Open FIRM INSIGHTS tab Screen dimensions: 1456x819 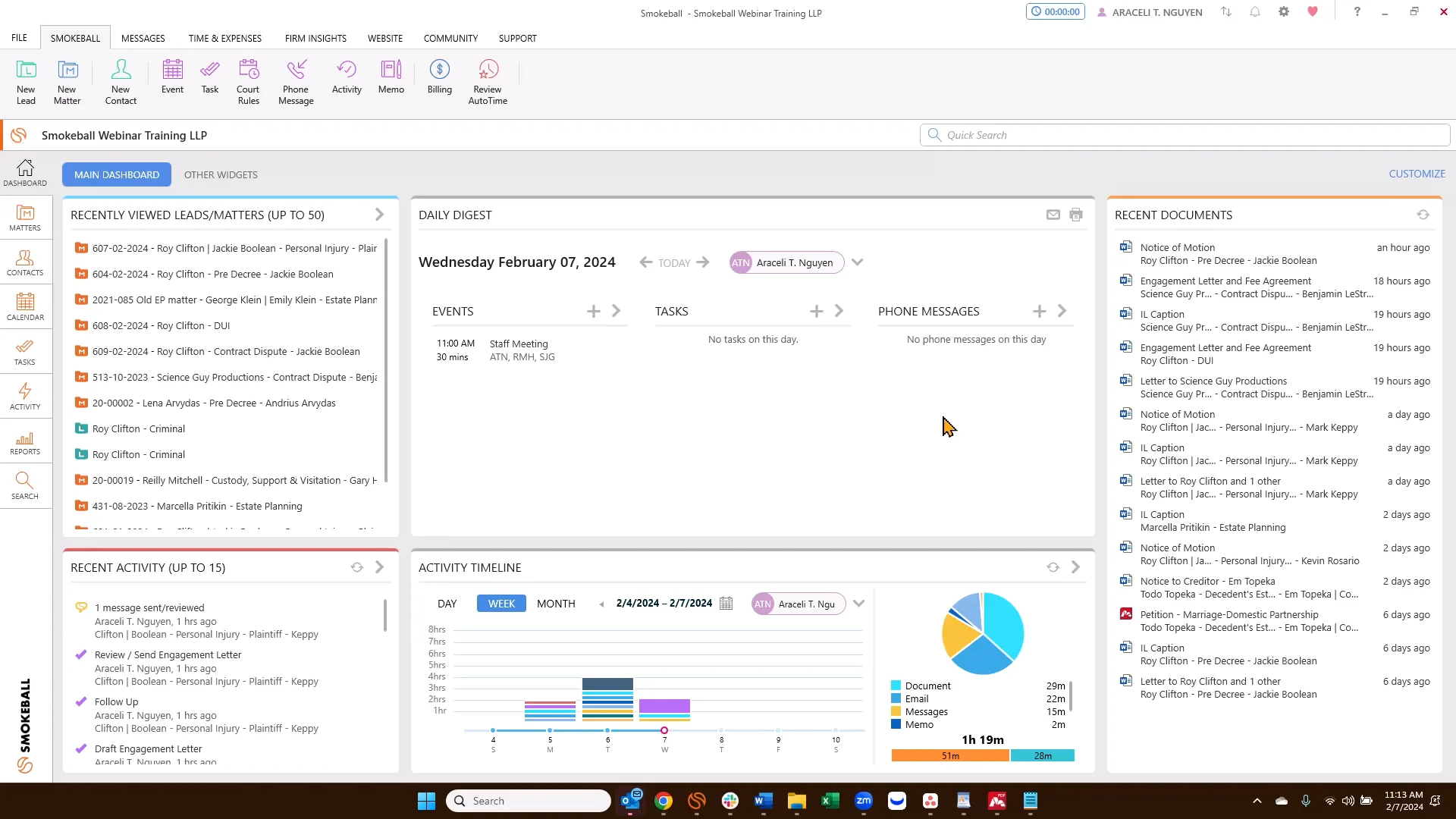(x=315, y=38)
